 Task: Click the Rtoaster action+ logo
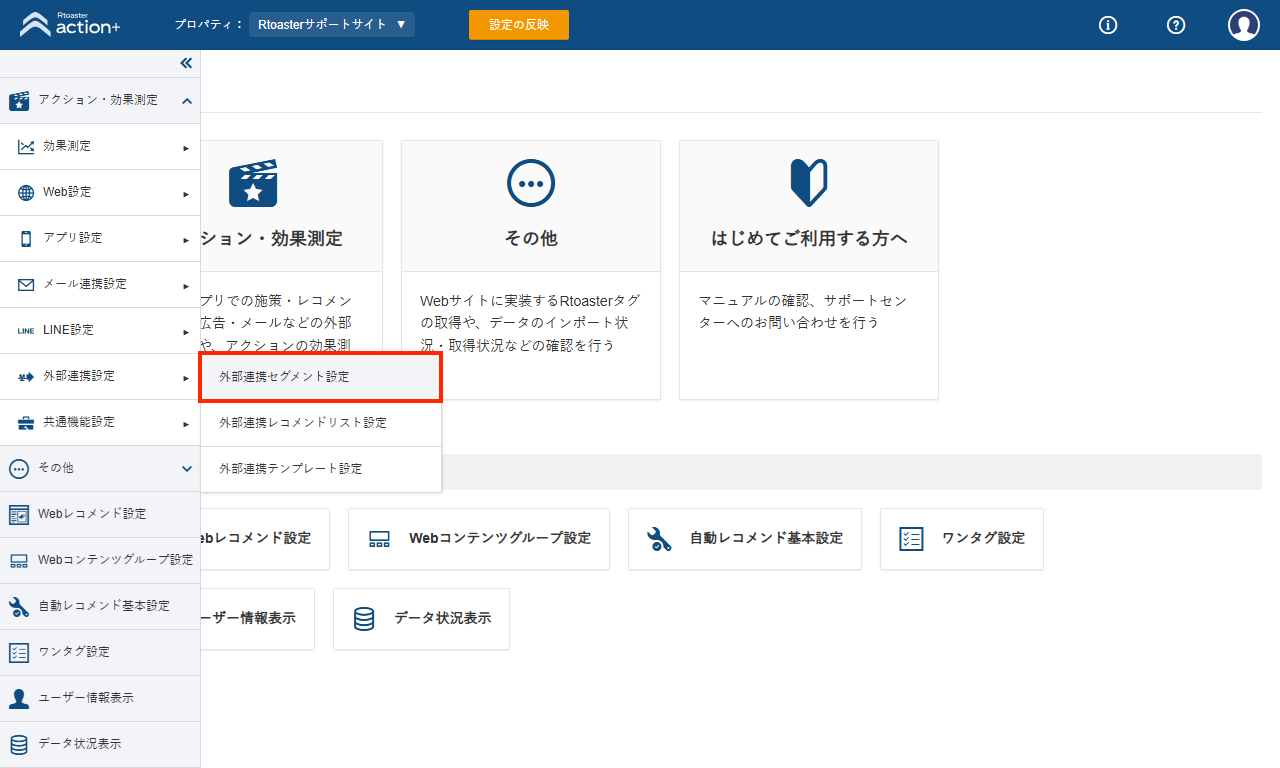(x=70, y=24)
